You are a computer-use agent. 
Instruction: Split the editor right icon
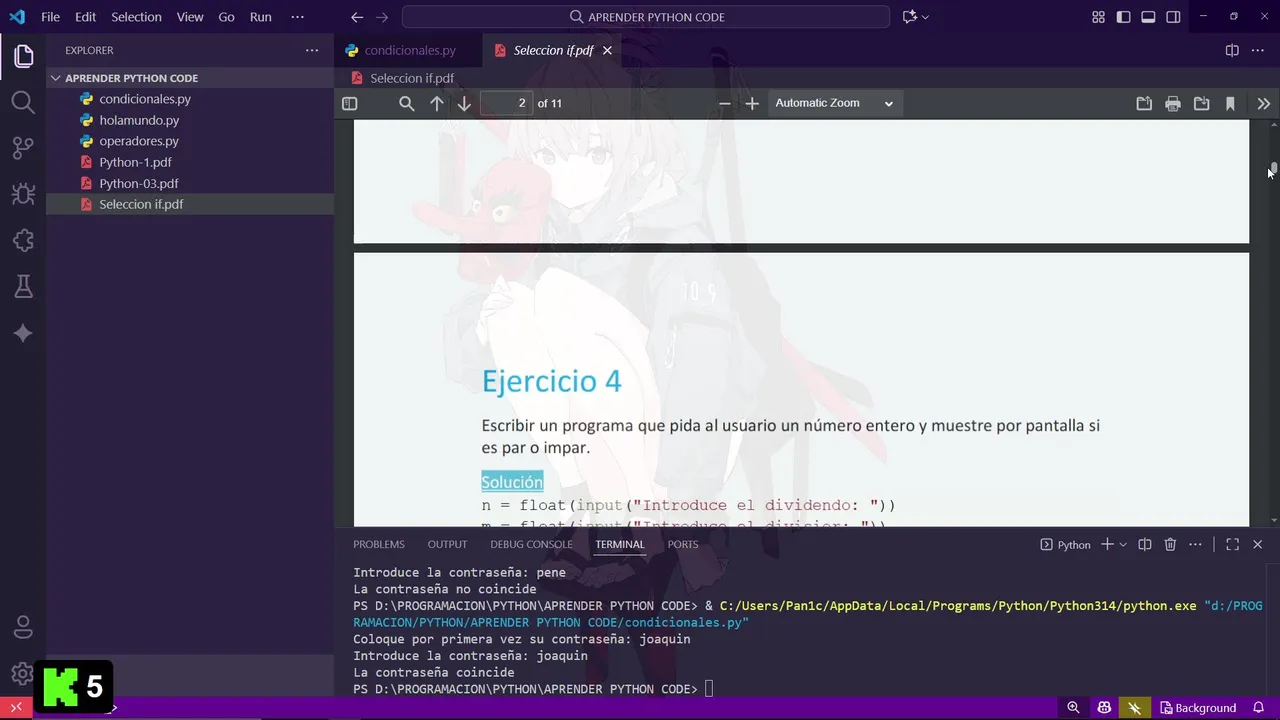click(x=1232, y=50)
